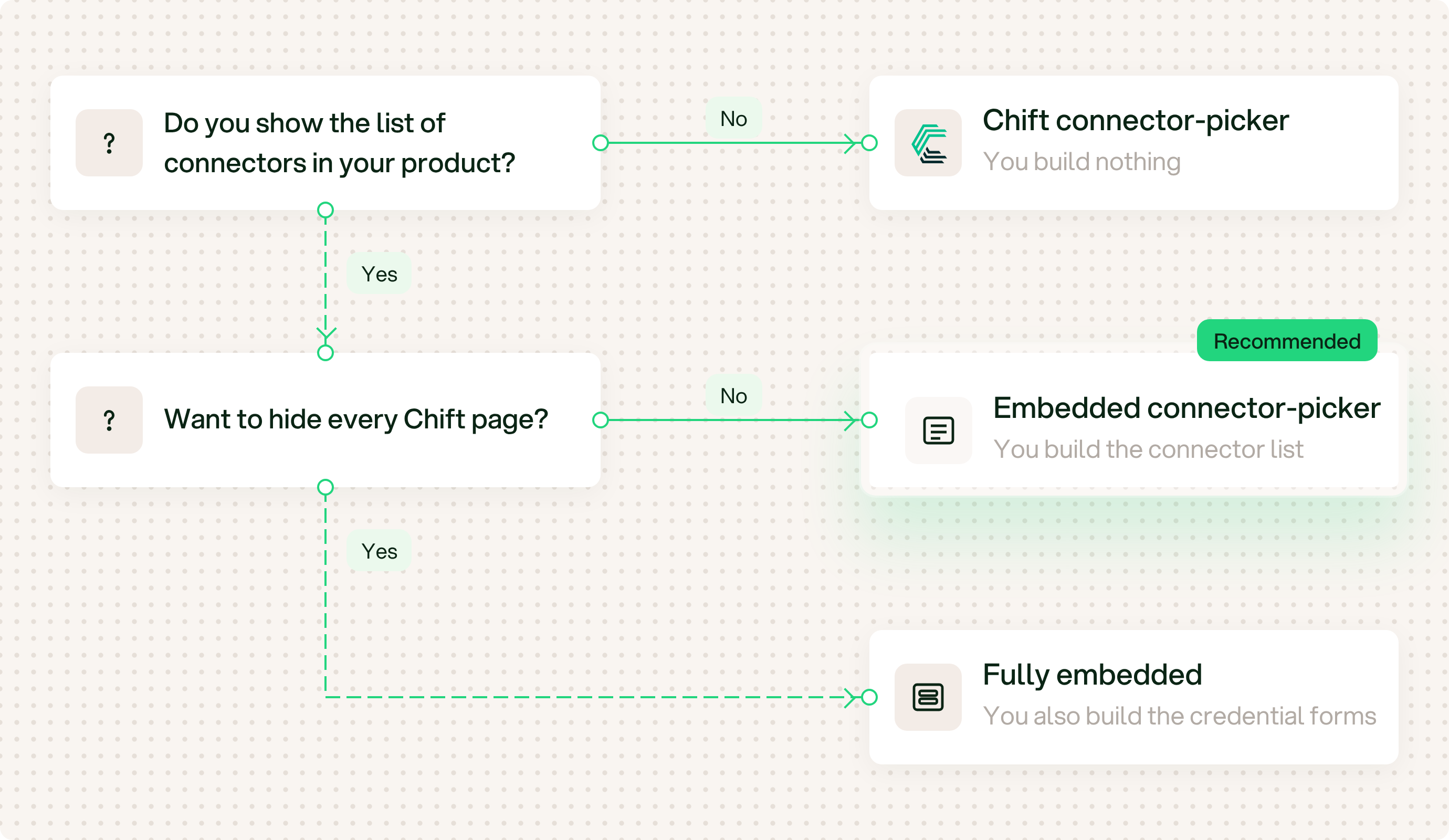This screenshot has height=840, width=1449.
Task: Select 'You build nothing' subtitle
Action: [x=1081, y=162]
